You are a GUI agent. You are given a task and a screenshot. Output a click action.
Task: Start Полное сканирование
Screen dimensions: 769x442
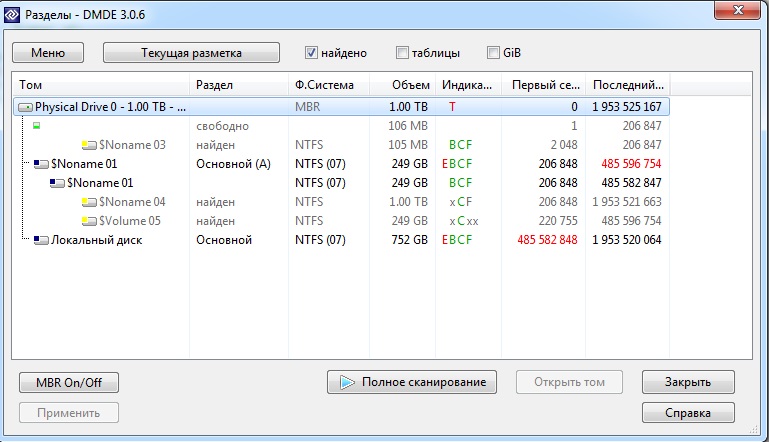412,382
